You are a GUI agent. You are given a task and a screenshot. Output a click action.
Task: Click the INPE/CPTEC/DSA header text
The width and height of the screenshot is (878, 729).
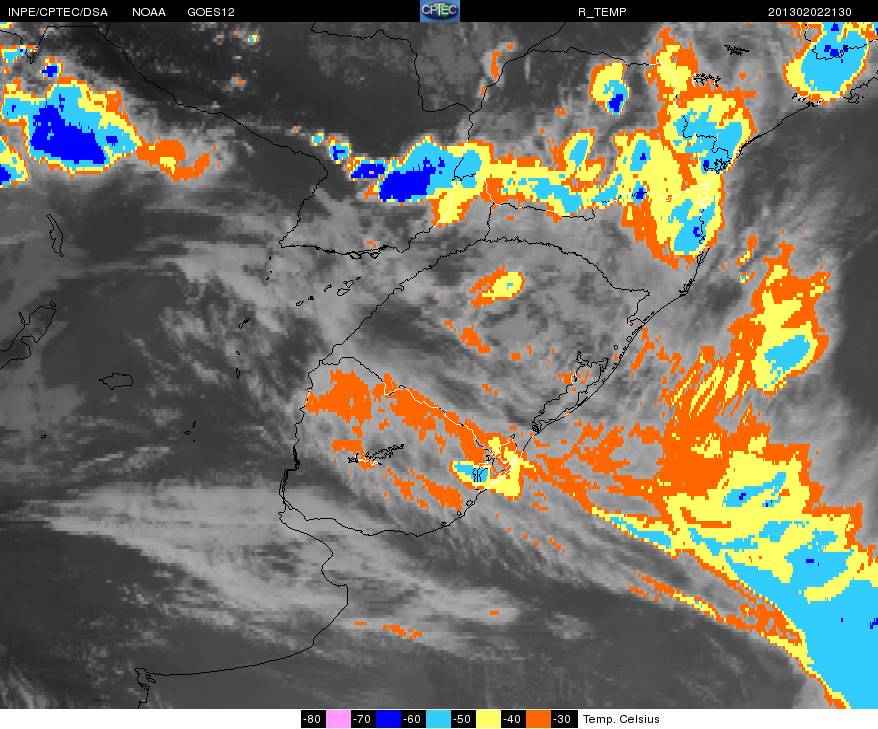coord(58,12)
